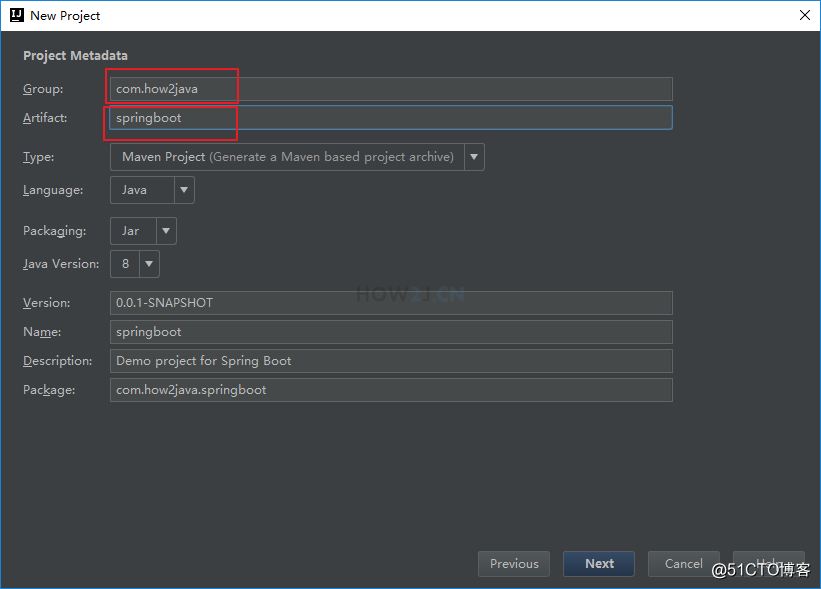Click the Artifact: label
The width and height of the screenshot is (821, 589).
pos(45,118)
